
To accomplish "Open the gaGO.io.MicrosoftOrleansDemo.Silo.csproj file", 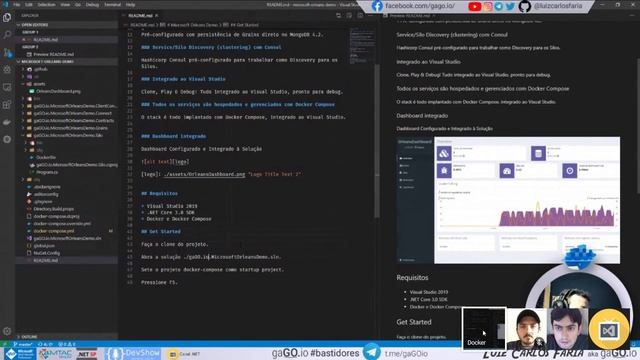I will pyautogui.click(x=77, y=164).
